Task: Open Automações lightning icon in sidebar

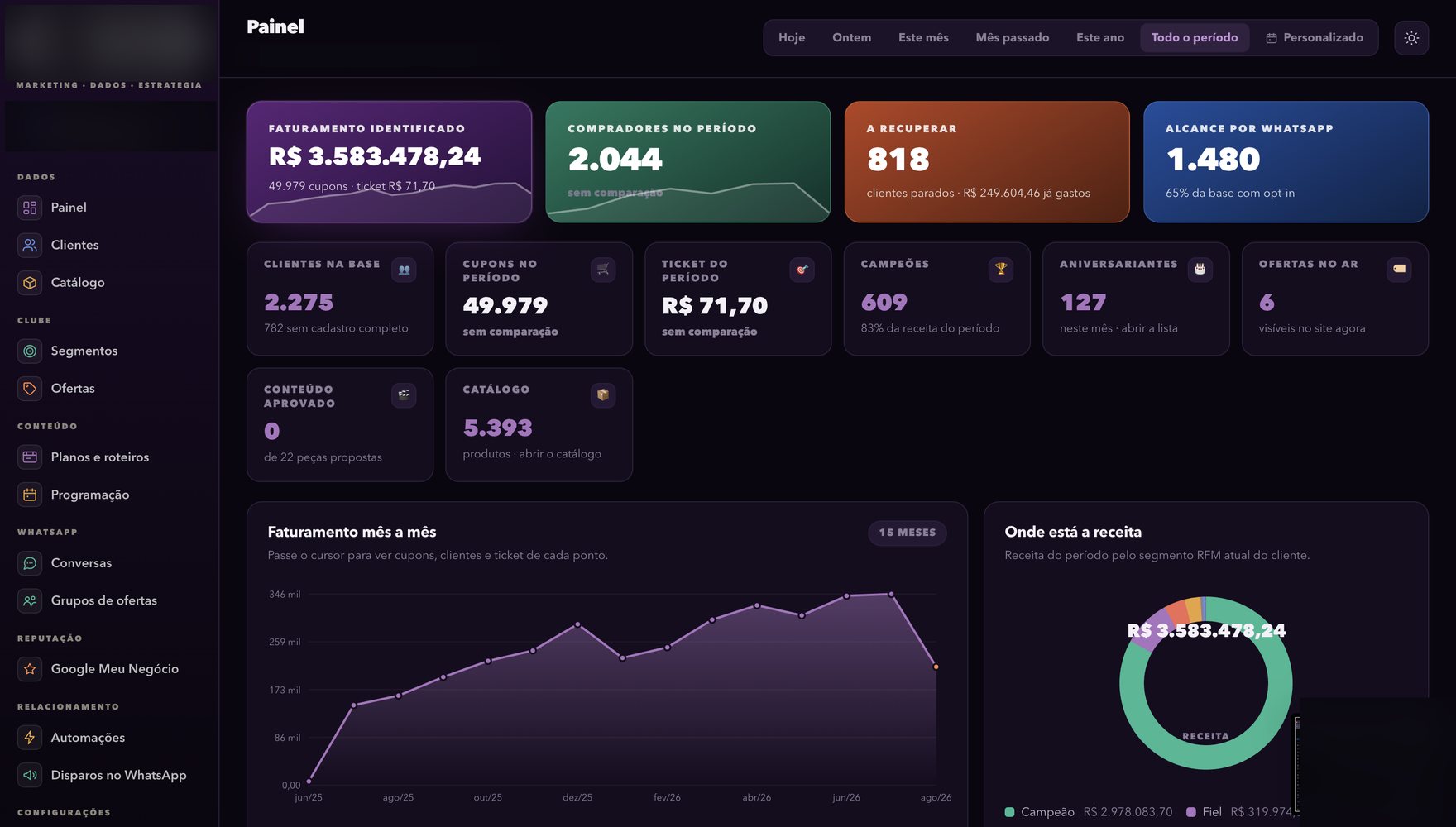Action: 30,738
